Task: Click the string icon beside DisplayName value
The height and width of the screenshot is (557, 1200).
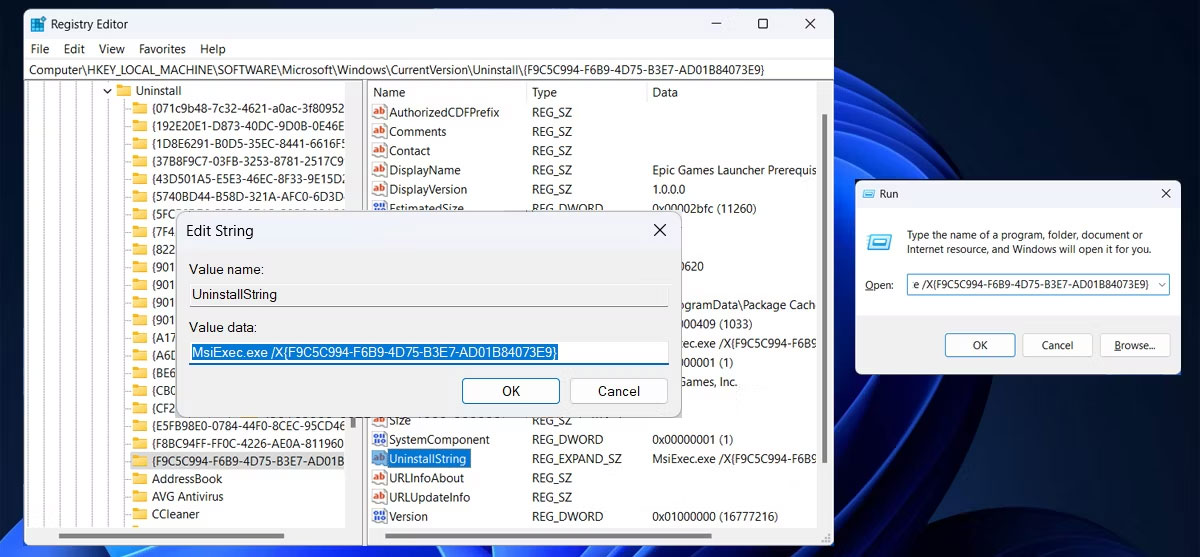Action: pos(379,170)
